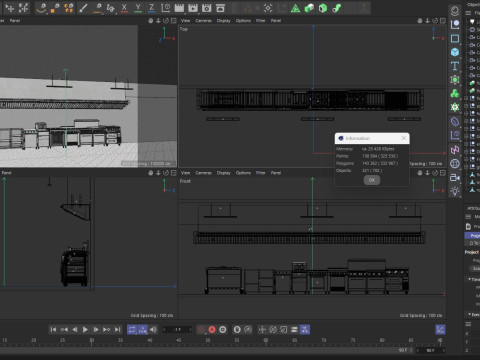480x360 pixels.
Task: Click the Render View clapperboard icon
Action: (x=179, y=8)
